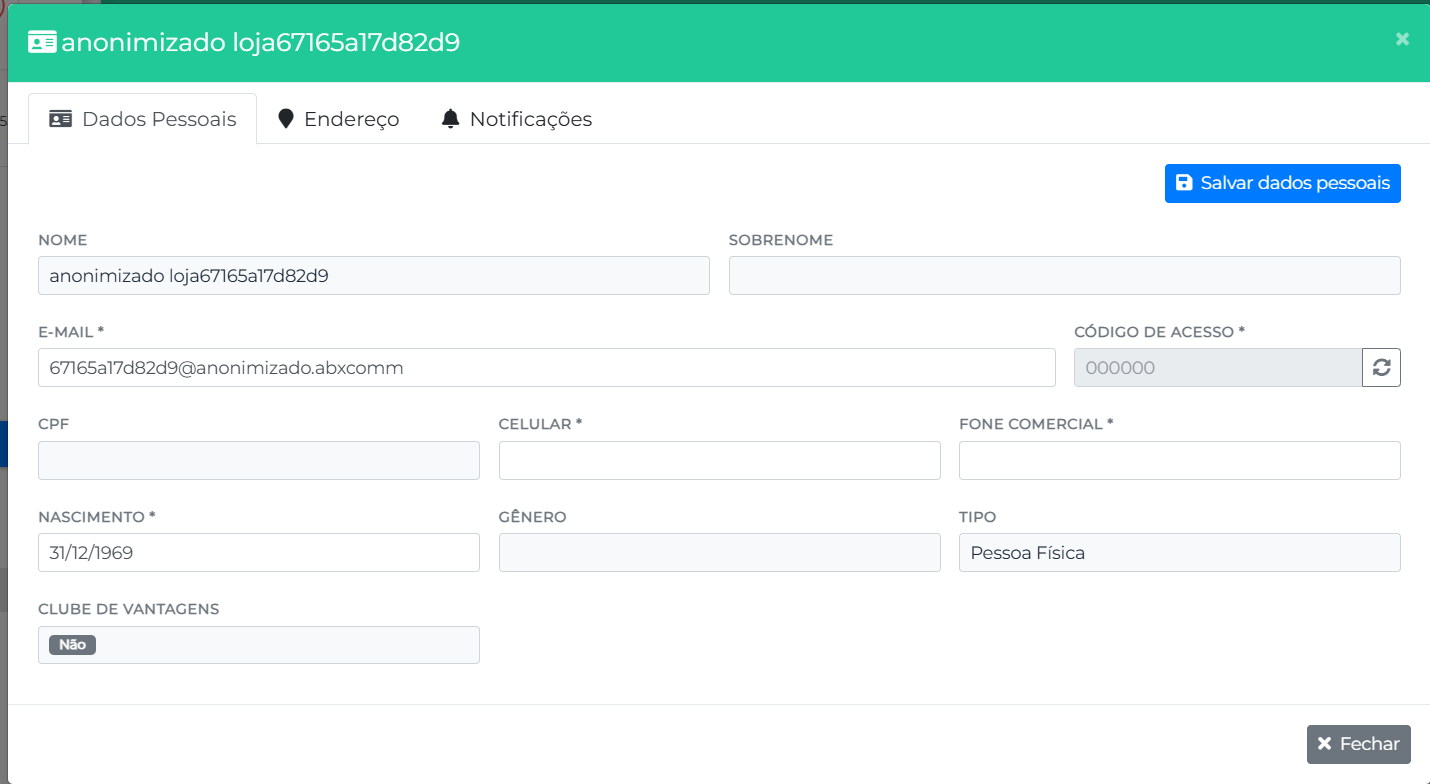This screenshot has width=1430, height=784.
Task: Click the Dados Pessoais tab card icon
Action: point(61,119)
